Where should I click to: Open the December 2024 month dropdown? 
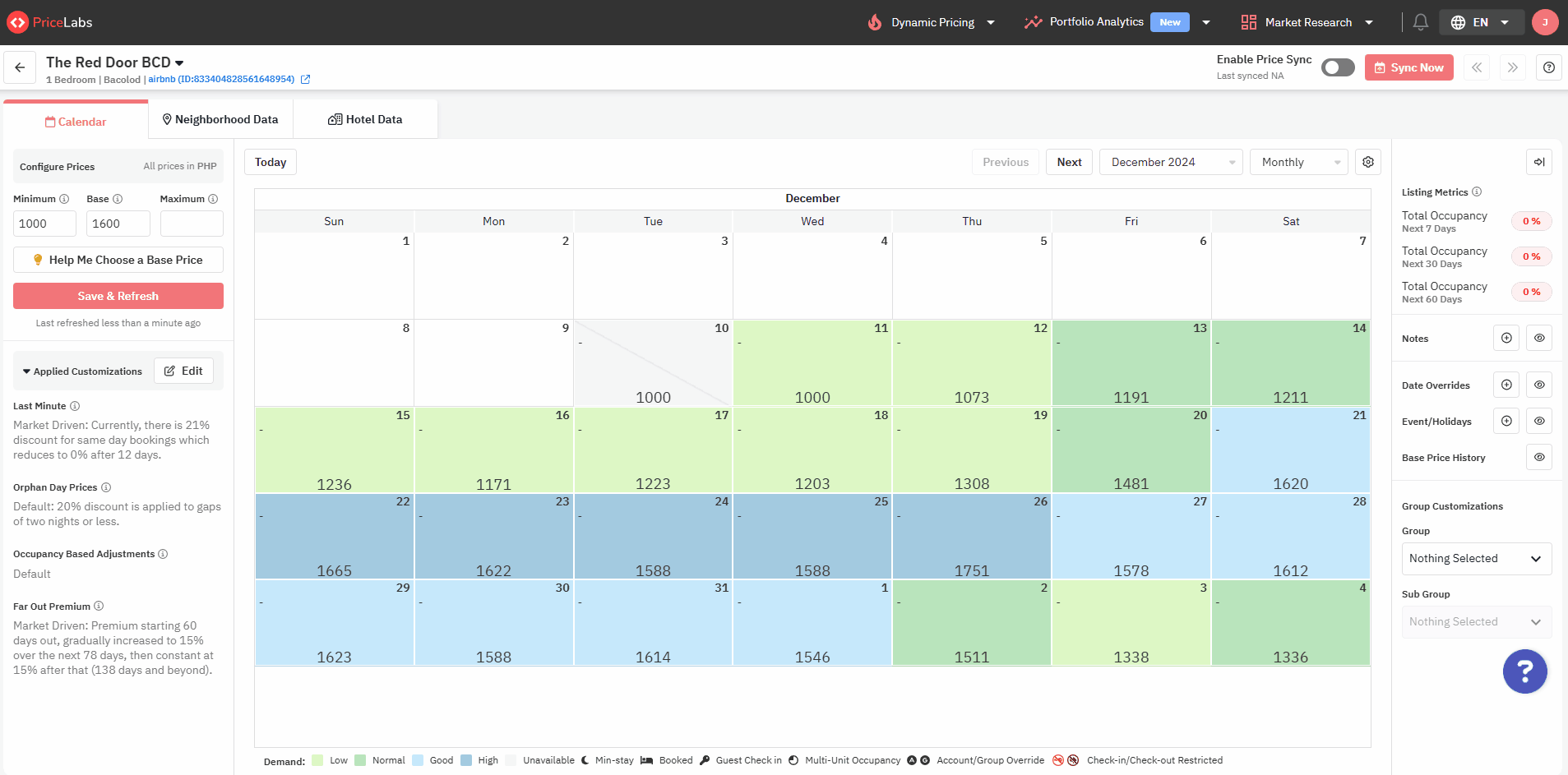pos(1172,162)
